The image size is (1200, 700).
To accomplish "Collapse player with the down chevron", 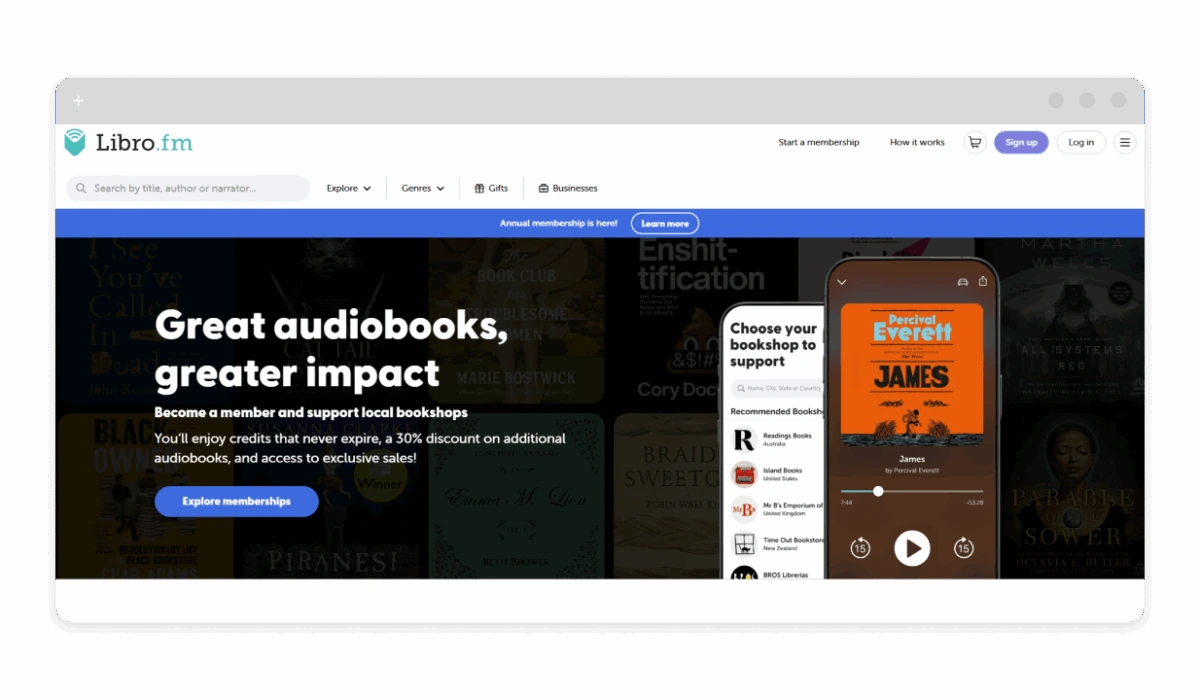I will (842, 282).
